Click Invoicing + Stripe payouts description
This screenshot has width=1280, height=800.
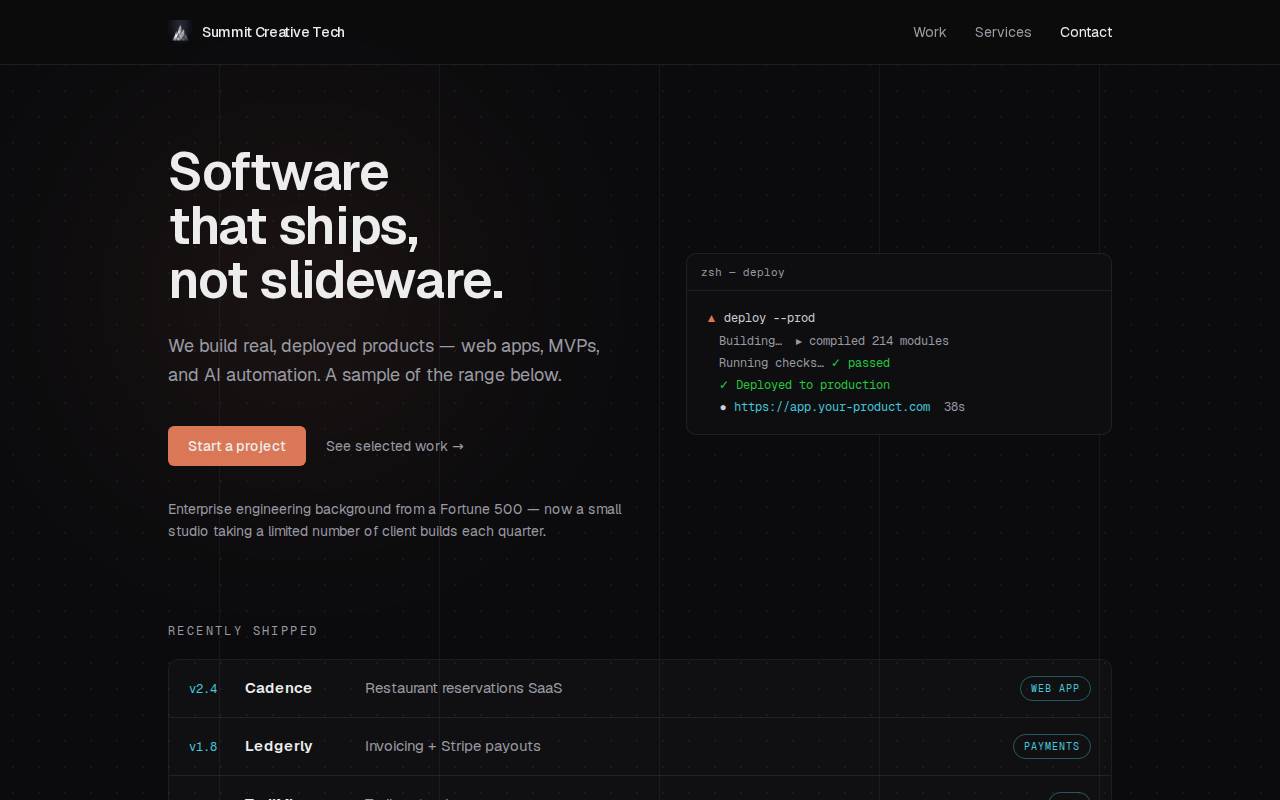pos(453,746)
